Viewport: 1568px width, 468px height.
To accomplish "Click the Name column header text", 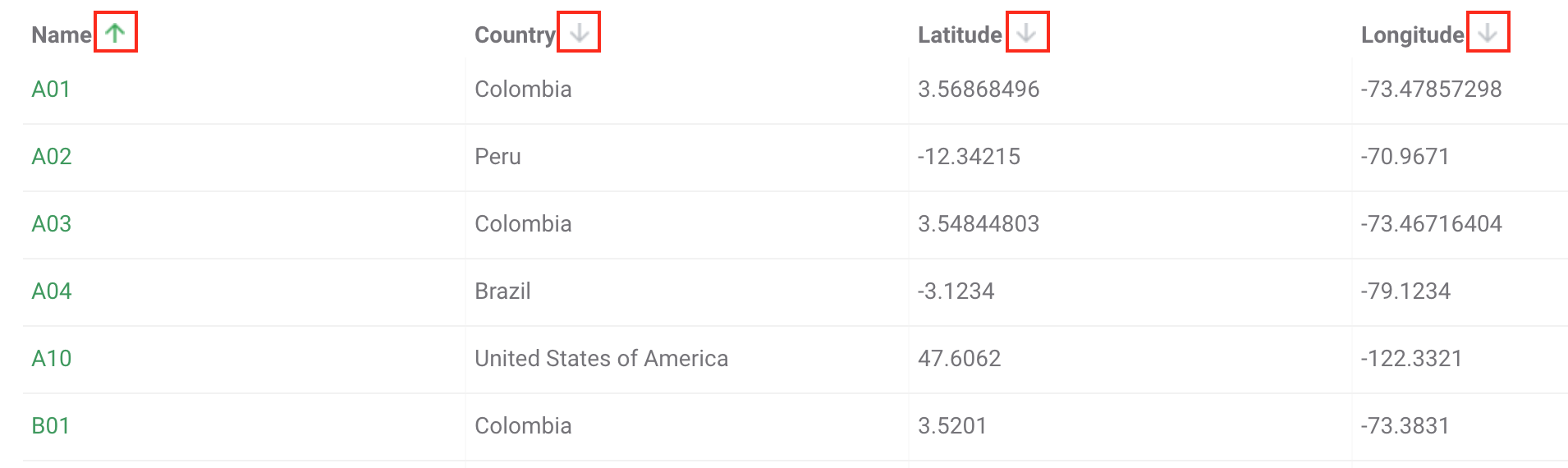I will tap(62, 34).
